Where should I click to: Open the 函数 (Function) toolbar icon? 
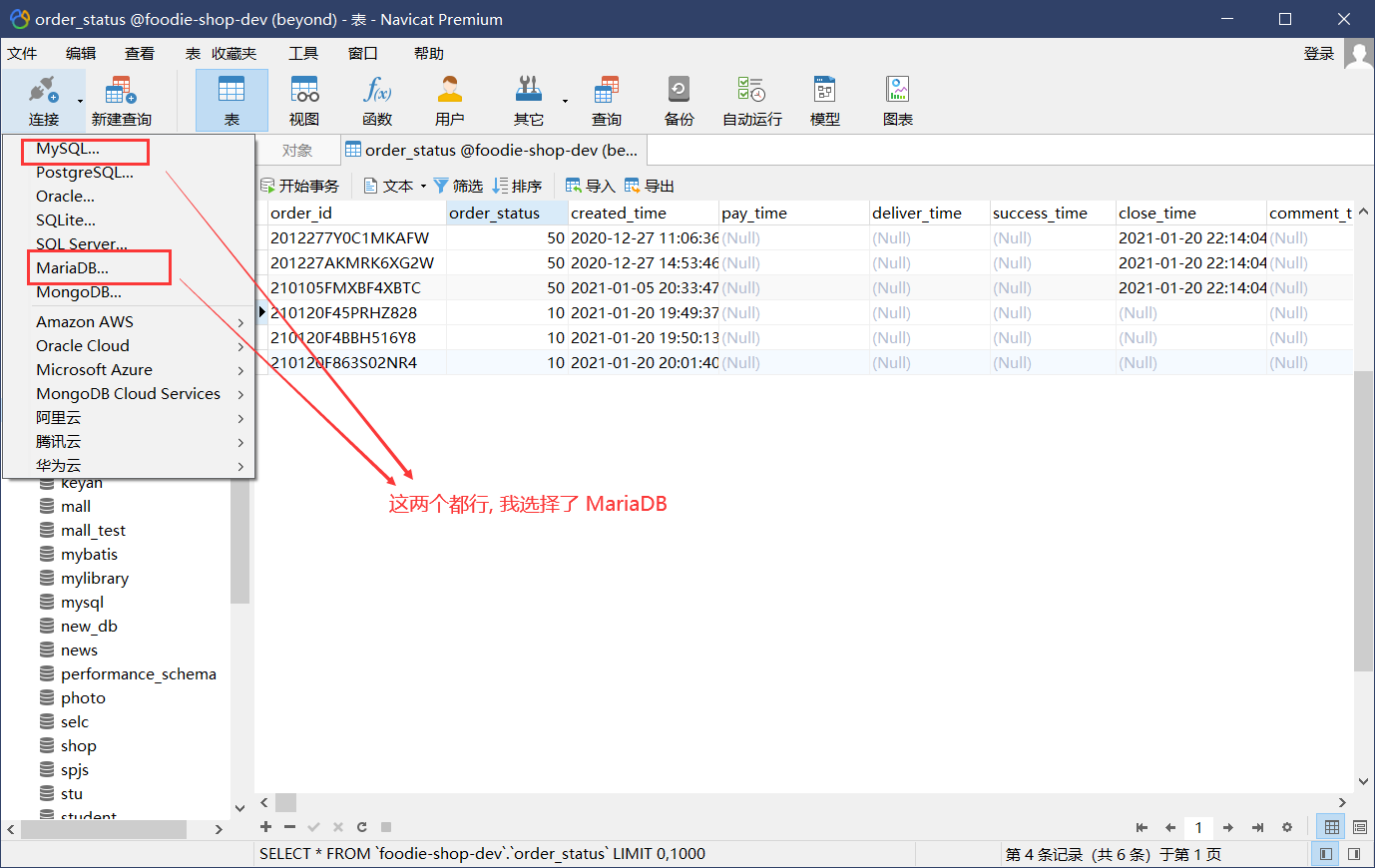[377, 100]
